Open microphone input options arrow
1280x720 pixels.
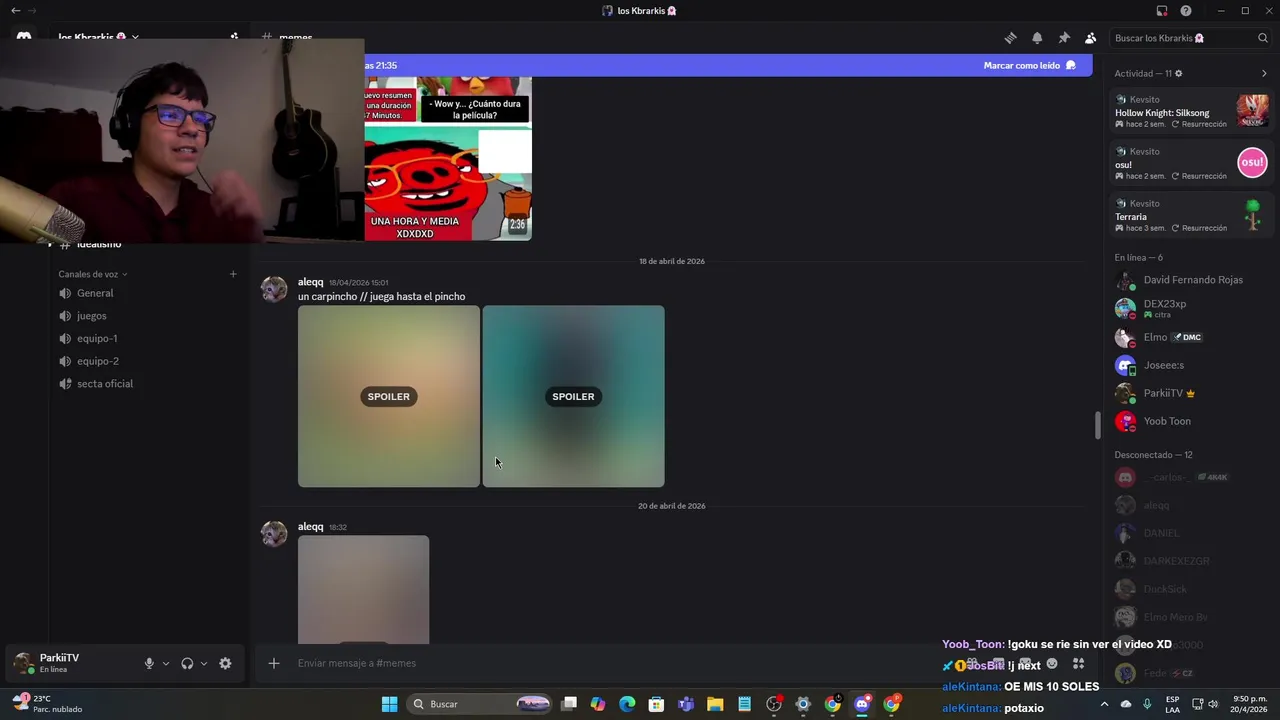point(166,663)
